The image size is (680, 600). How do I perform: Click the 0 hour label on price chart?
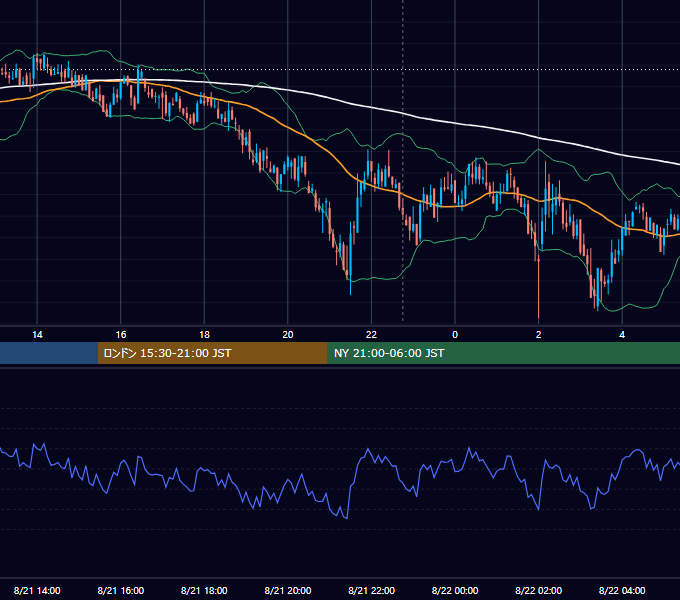point(455,335)
